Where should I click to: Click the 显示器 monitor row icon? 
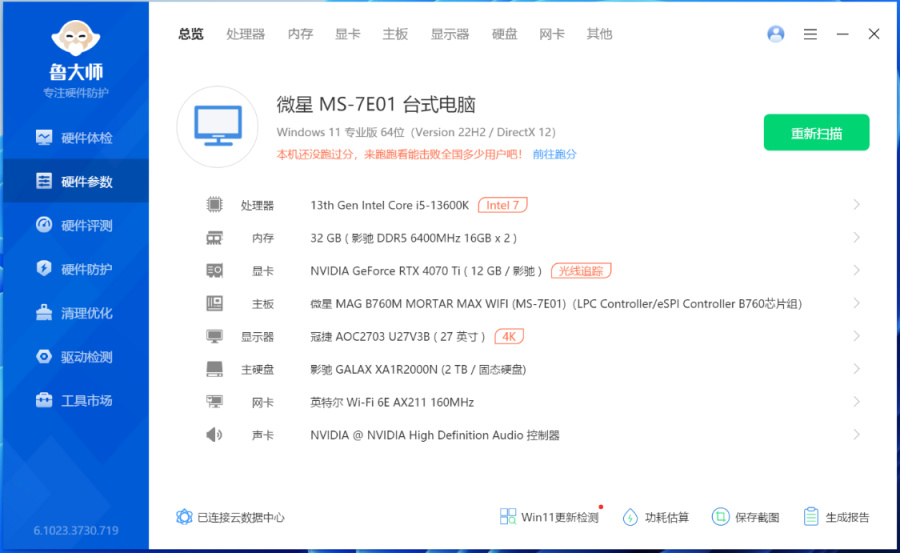(215, 336)
